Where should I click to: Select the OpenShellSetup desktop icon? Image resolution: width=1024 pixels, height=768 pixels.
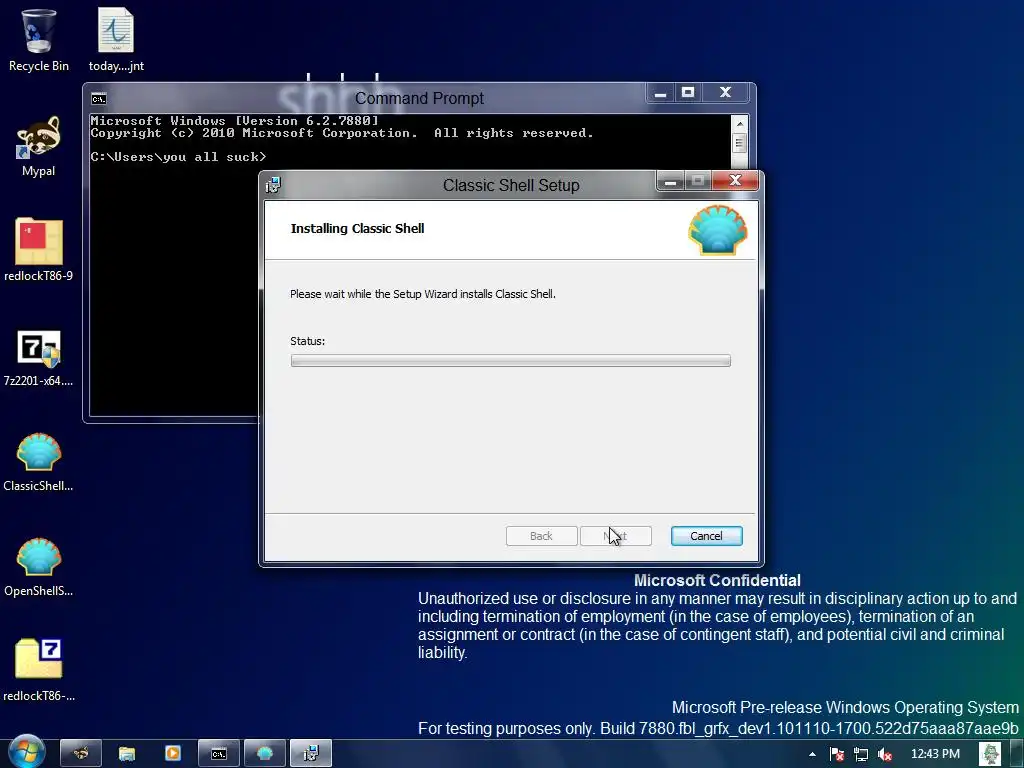point(39,557)
